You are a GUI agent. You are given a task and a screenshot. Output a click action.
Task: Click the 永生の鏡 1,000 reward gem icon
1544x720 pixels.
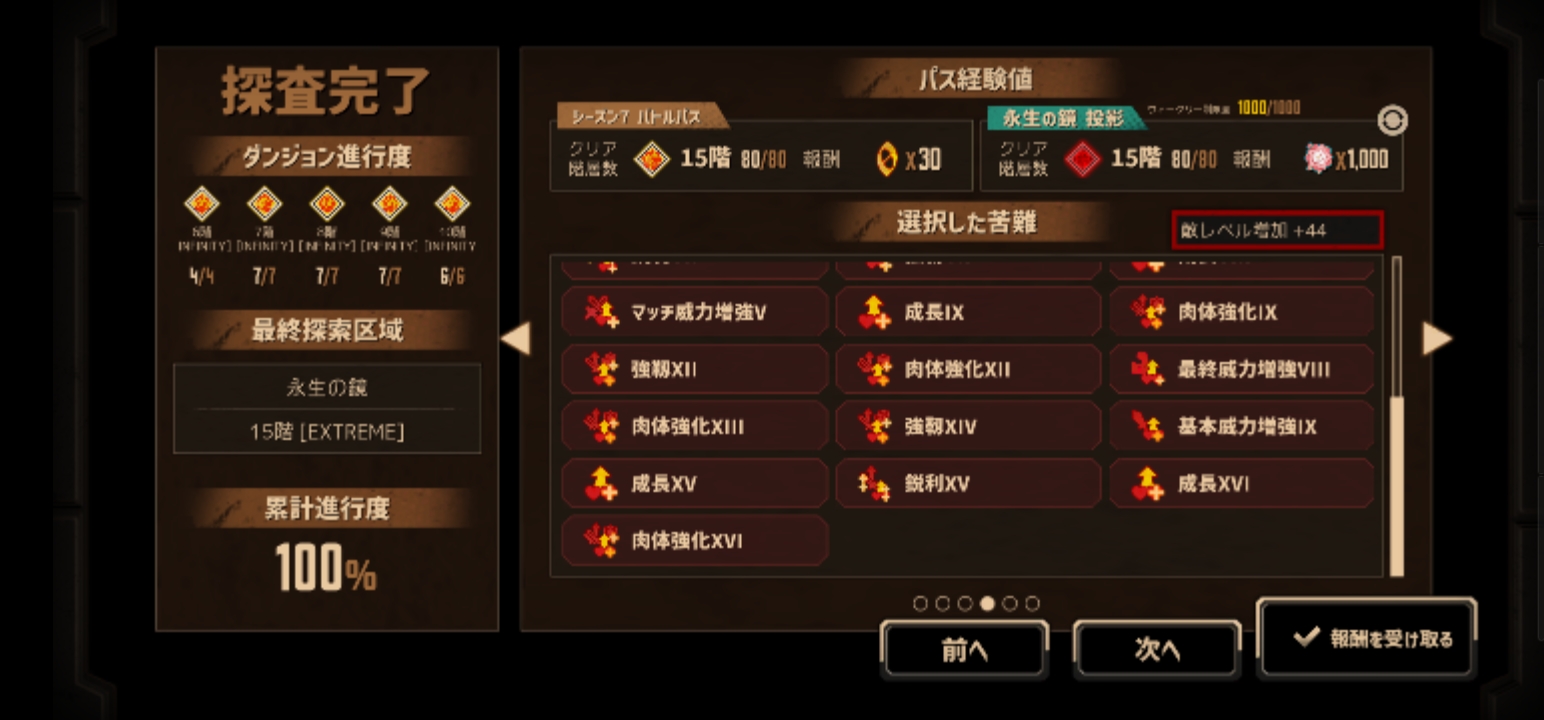point(1318,158)
